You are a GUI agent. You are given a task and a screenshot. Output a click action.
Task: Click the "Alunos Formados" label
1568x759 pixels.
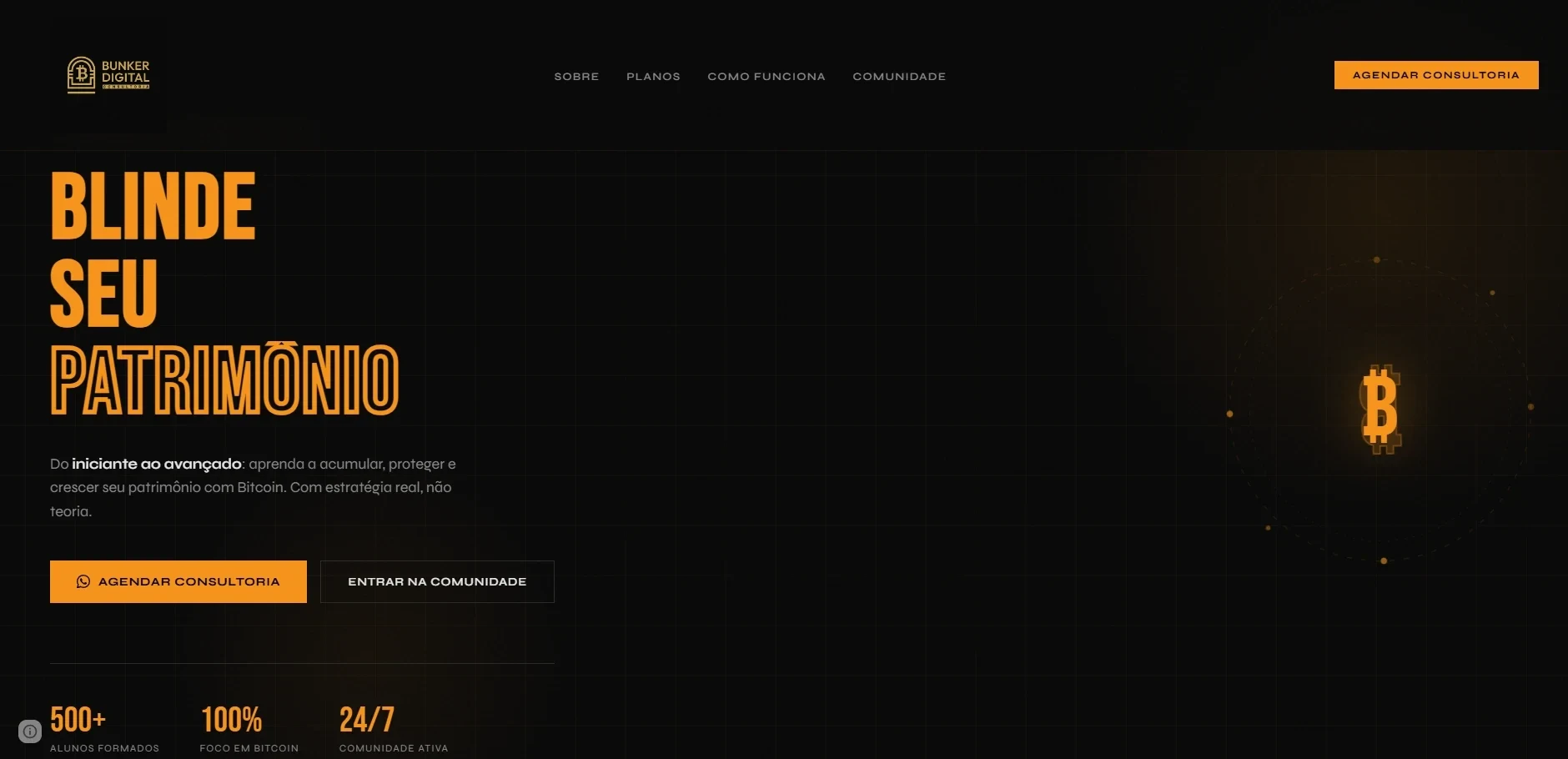[x=104, y=748]
